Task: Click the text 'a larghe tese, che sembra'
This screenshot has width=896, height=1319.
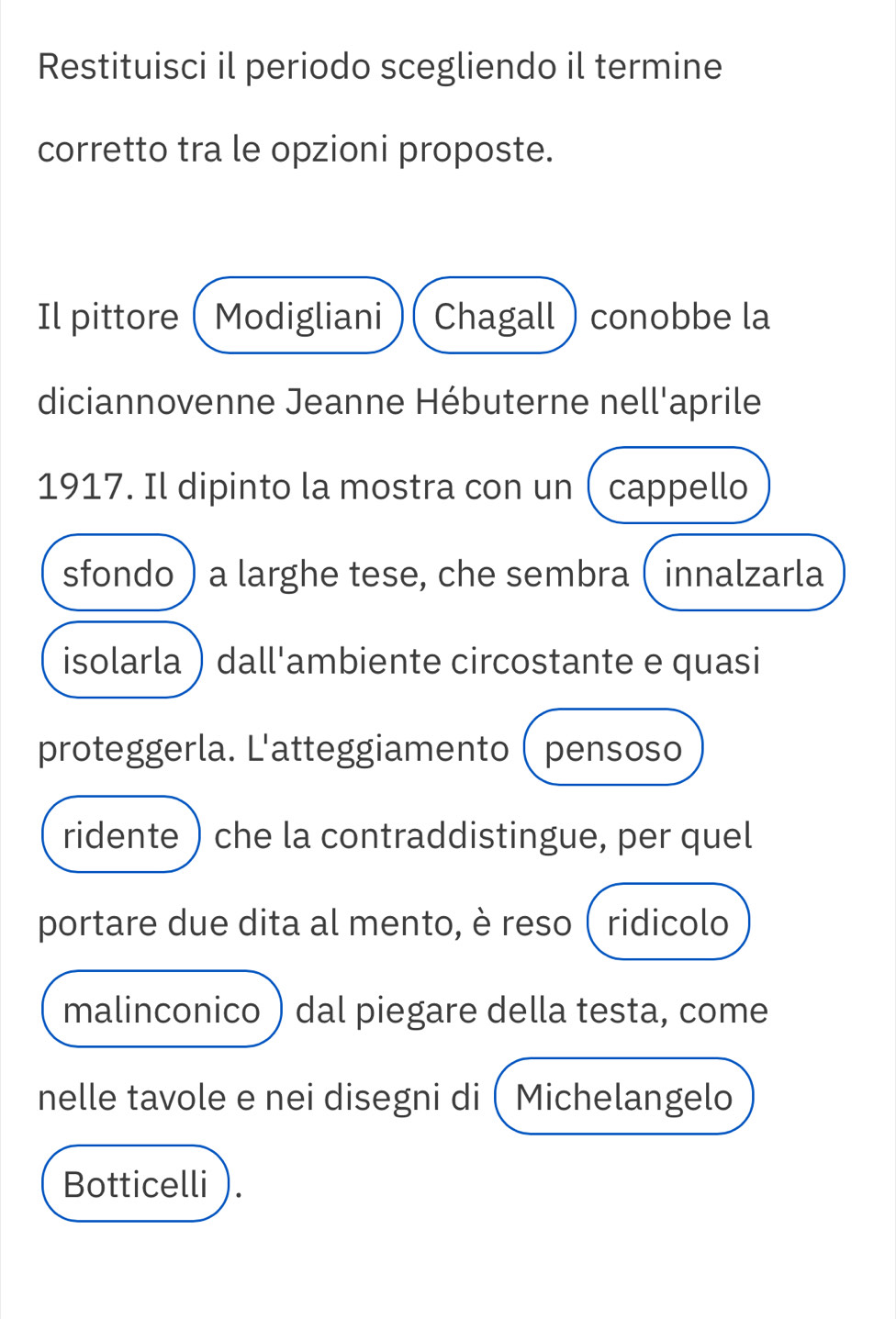Action: (x=419, y=574)
